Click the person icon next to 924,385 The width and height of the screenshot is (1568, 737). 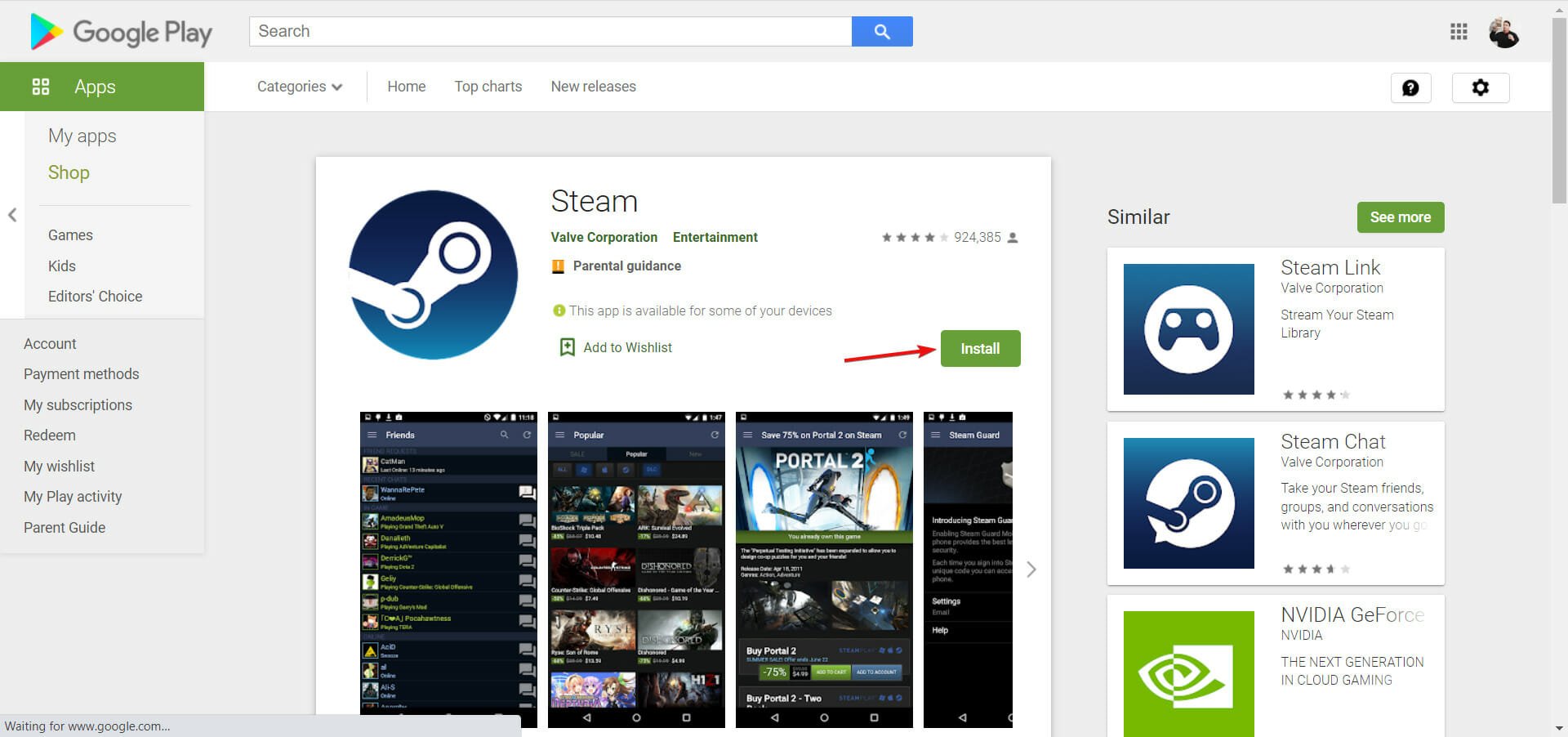click(1013, 238)
